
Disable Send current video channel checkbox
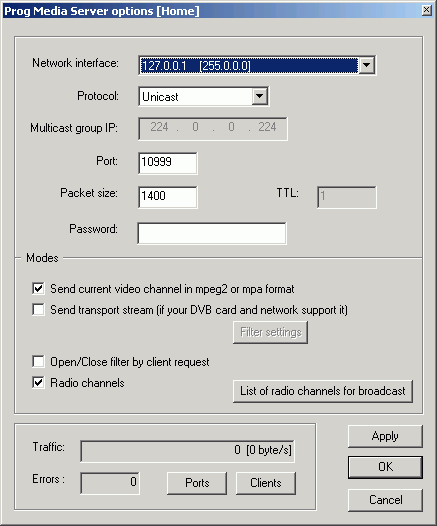coord(38,288)
